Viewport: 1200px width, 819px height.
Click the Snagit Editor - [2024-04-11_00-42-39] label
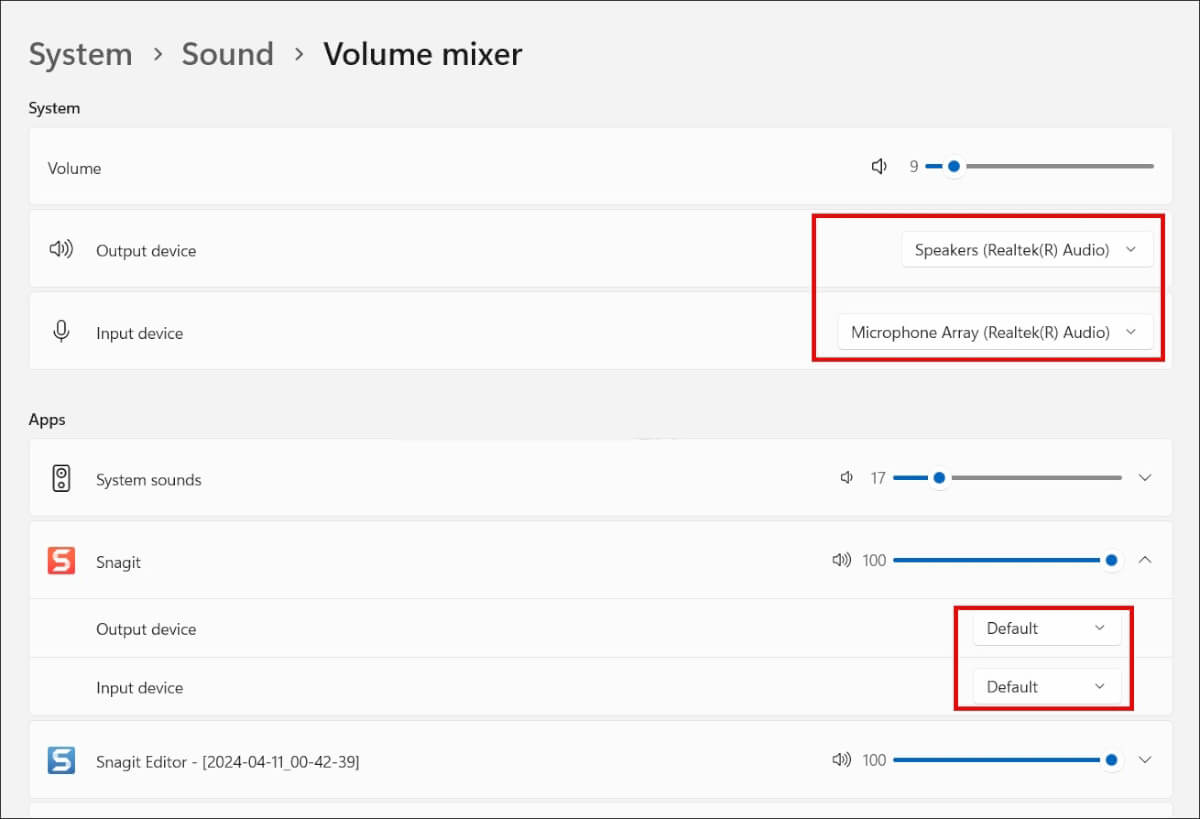click(x=227, y=762)
